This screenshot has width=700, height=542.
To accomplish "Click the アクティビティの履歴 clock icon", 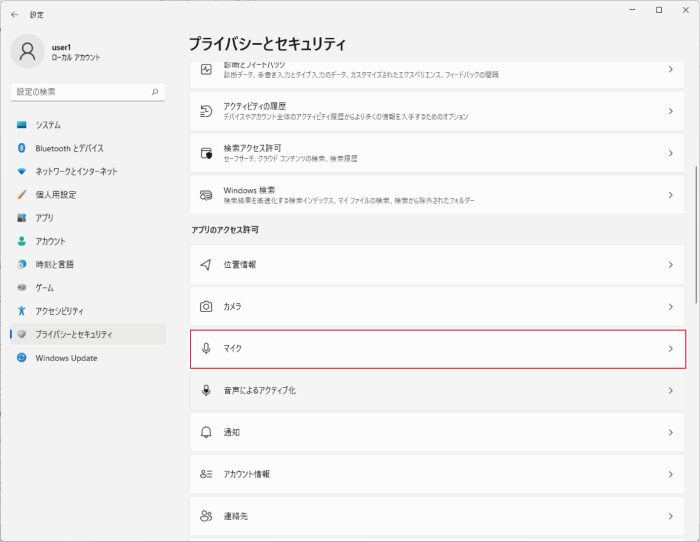I will click(206, 111).
